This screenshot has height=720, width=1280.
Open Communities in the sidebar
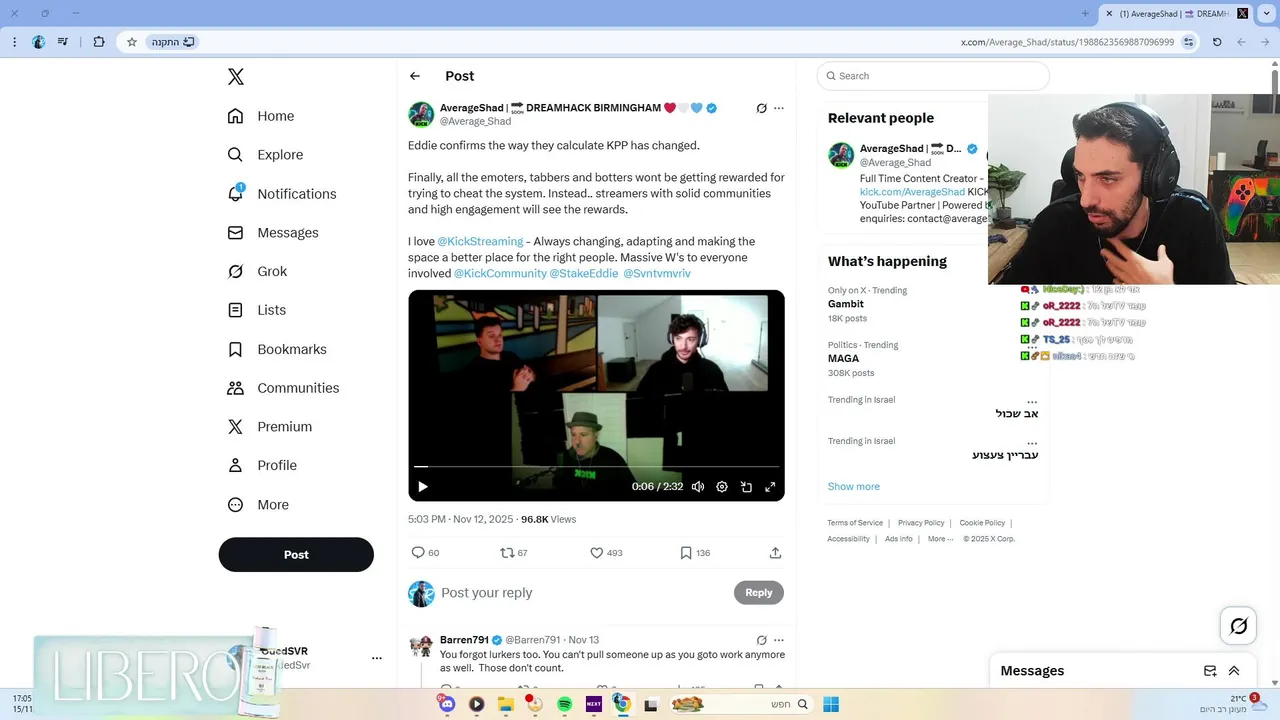[x=283, y=388]
